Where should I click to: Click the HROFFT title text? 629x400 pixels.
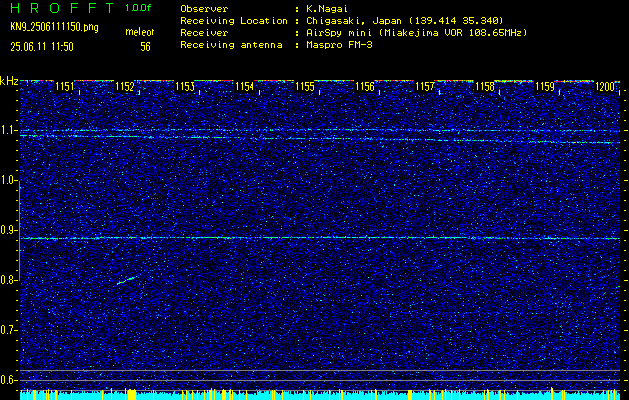[62, 8]
